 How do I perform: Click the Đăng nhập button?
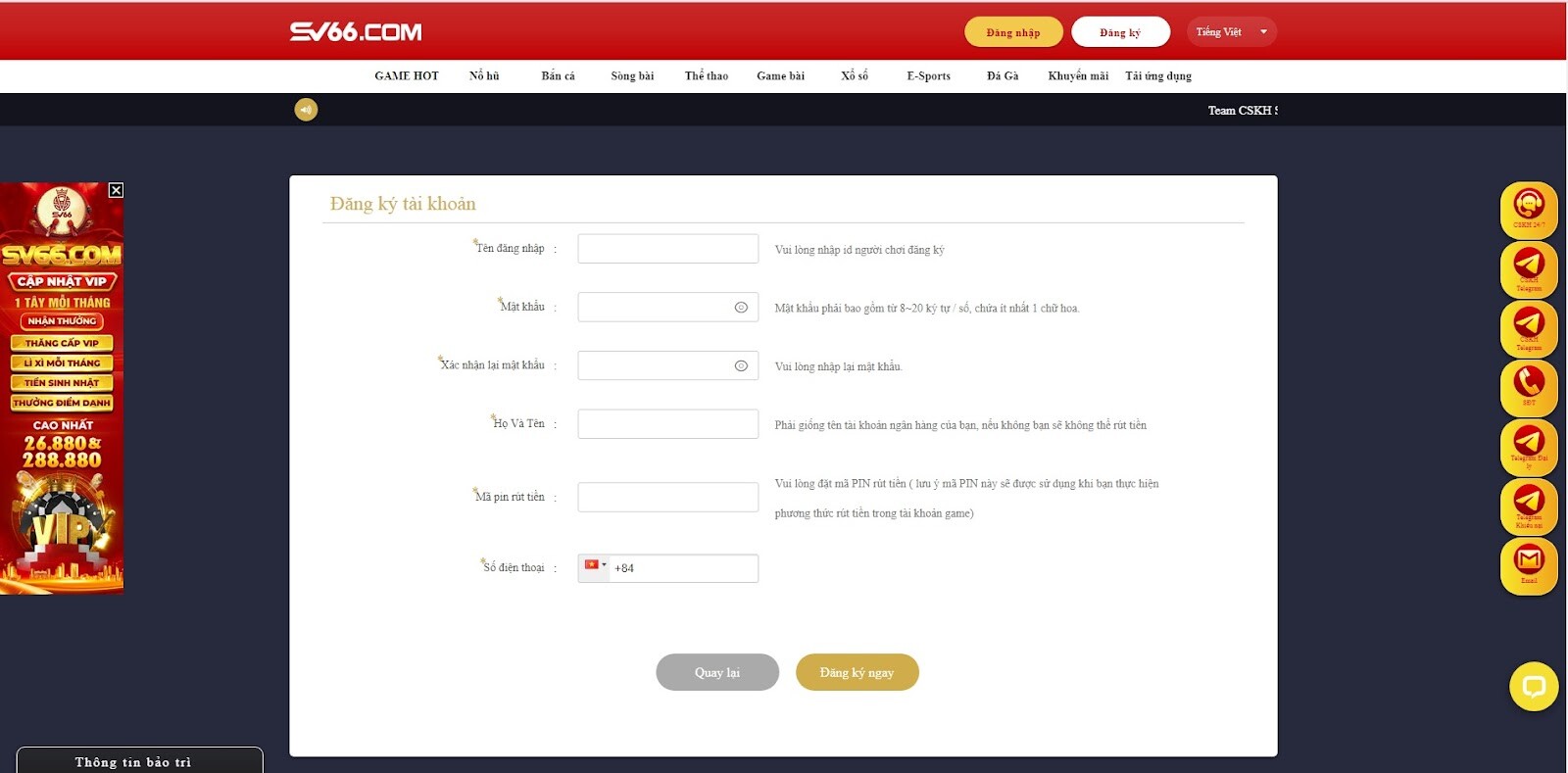pos(1013,32)
